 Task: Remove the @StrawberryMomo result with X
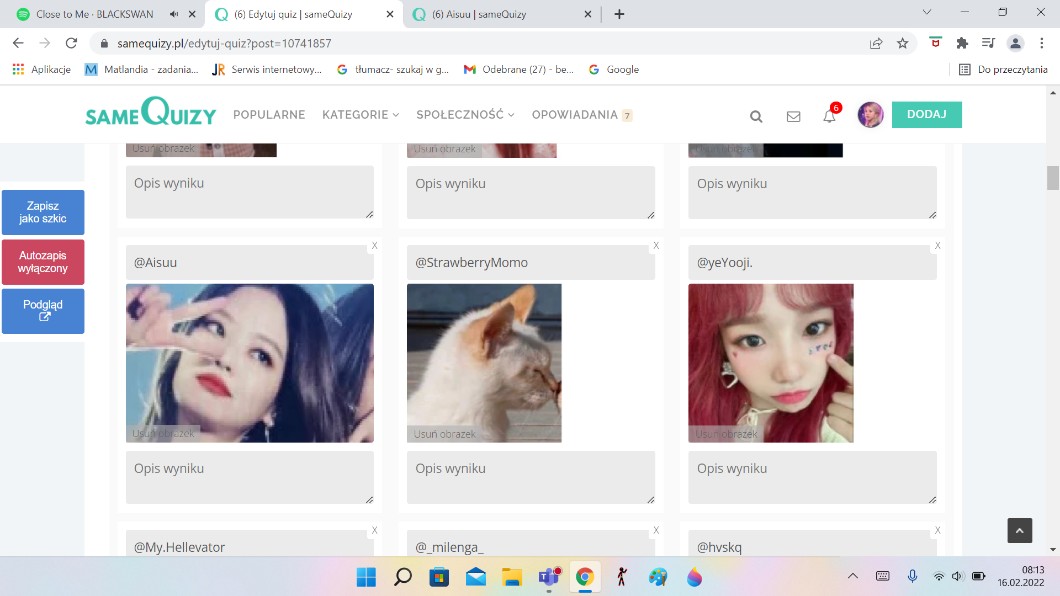[x=656, y=245]
